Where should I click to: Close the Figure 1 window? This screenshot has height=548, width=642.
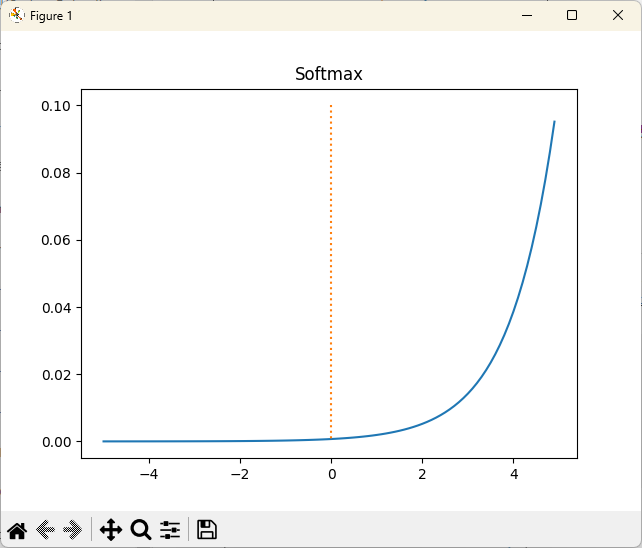(x=617, y=15)
